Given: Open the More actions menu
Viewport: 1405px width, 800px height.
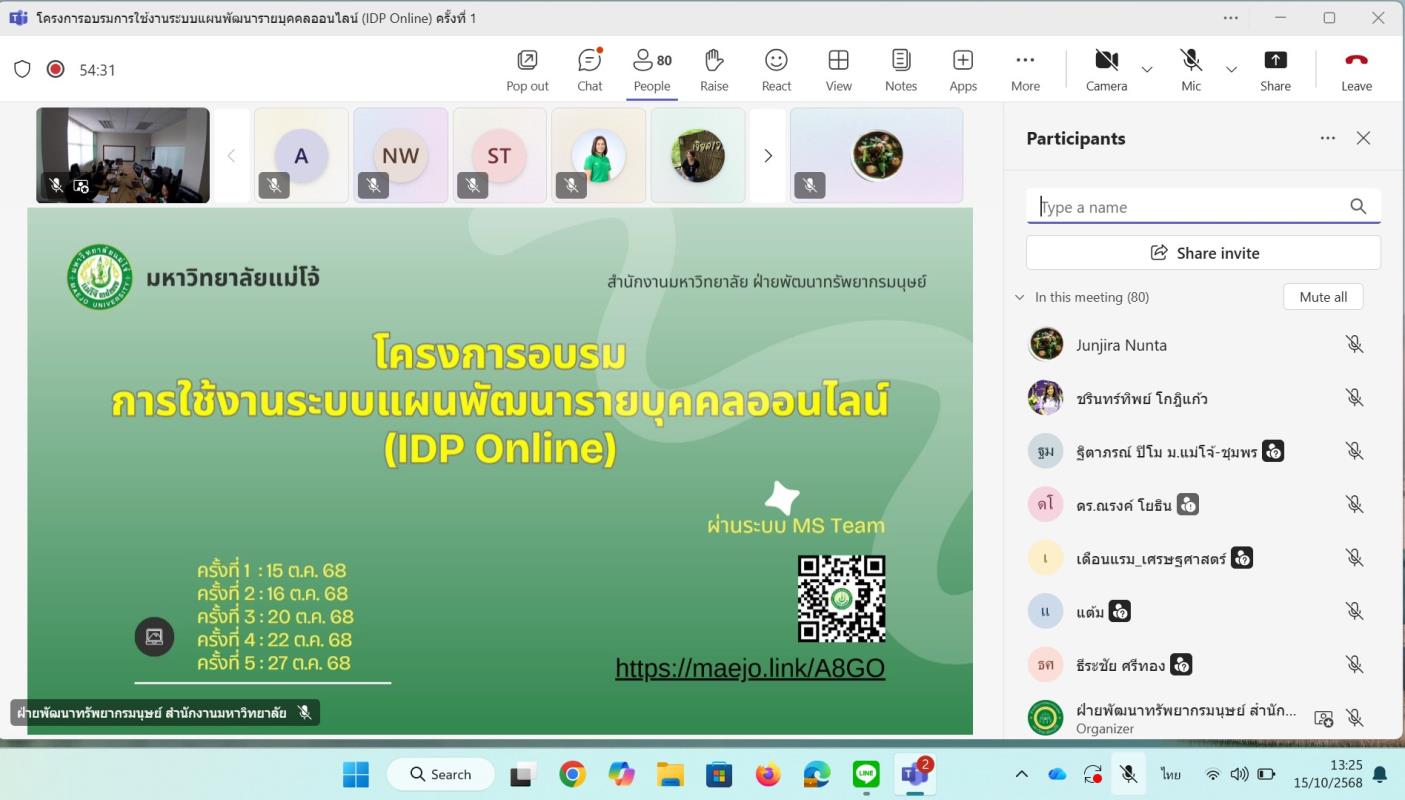Looking at the screenshot, I should click(1025, 70).
